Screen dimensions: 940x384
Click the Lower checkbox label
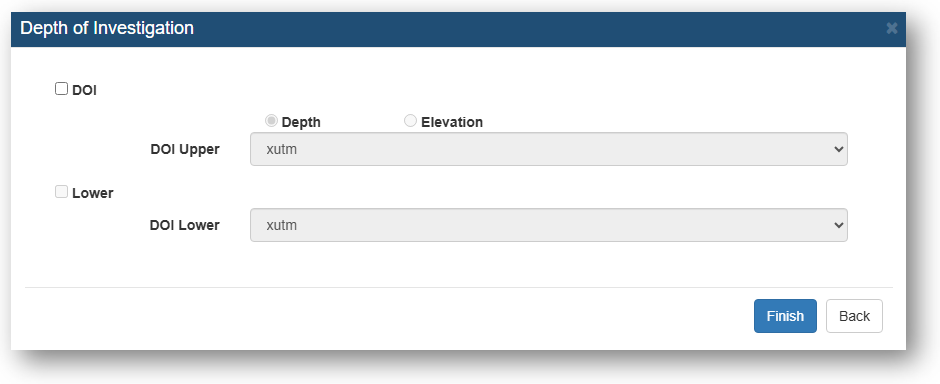[92, 193]
